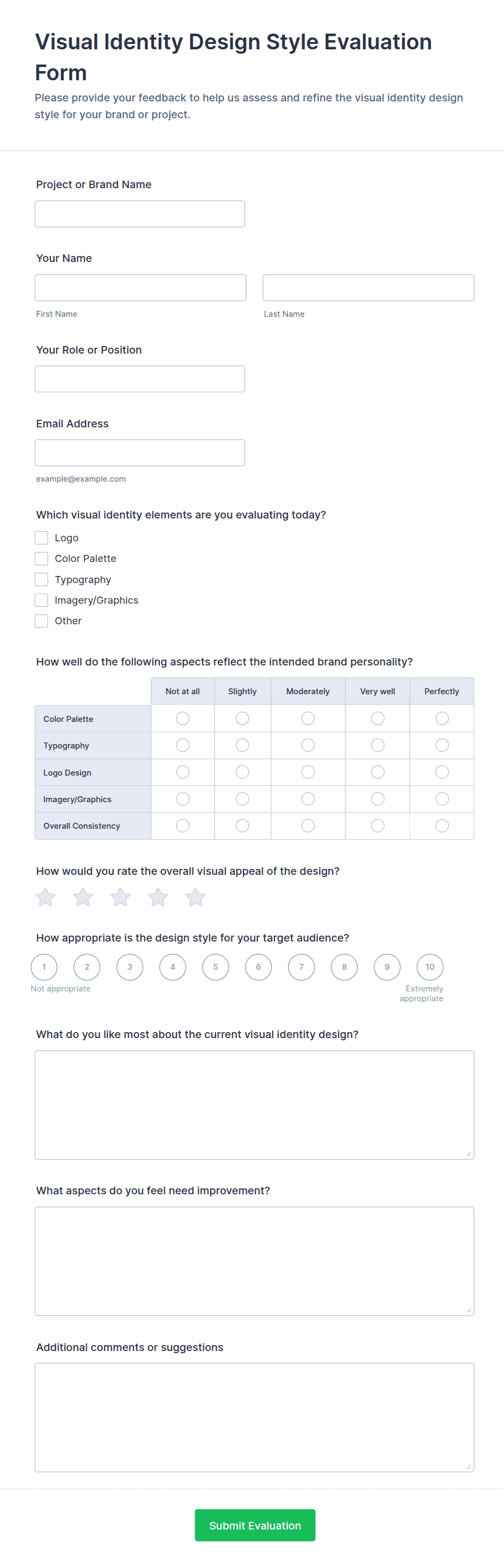Image resolution: width=504 pixels, height=1568 pixels.
Task: Check the Logo checkbox
Action: tap(41, 538)
